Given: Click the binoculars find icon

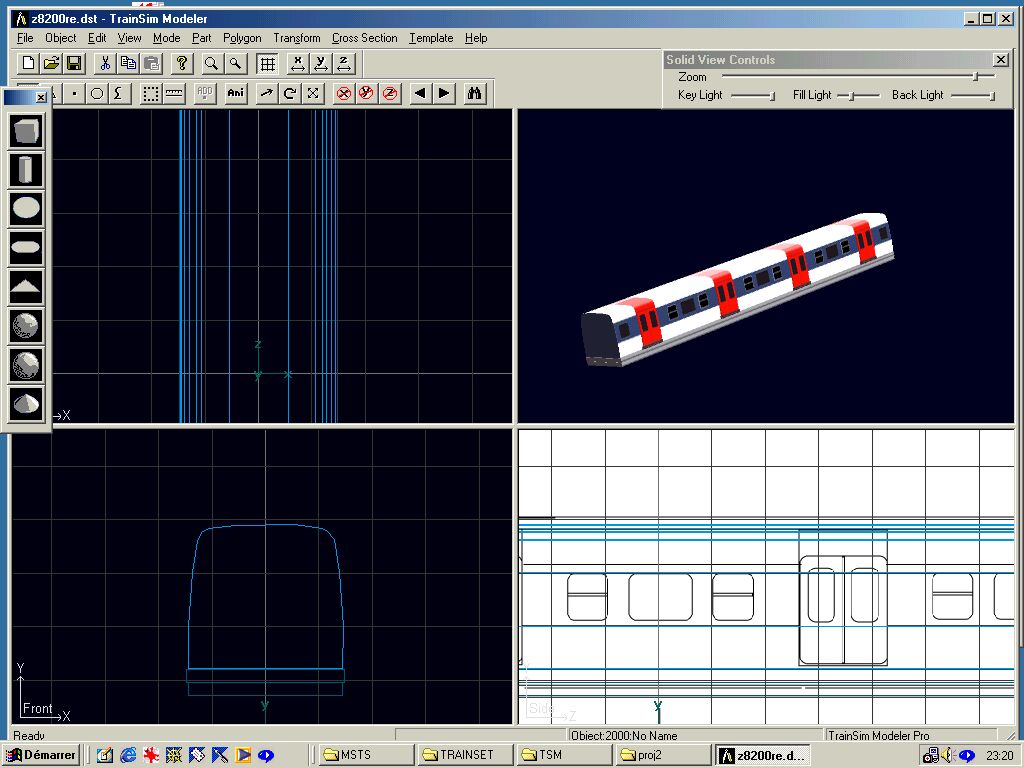Looking at the screenshot, I should 475,93.
